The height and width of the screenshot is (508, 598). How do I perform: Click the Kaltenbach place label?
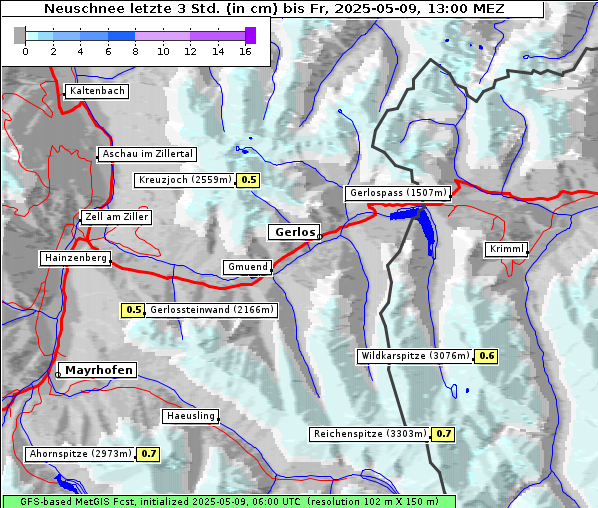[x=97, y=91]
